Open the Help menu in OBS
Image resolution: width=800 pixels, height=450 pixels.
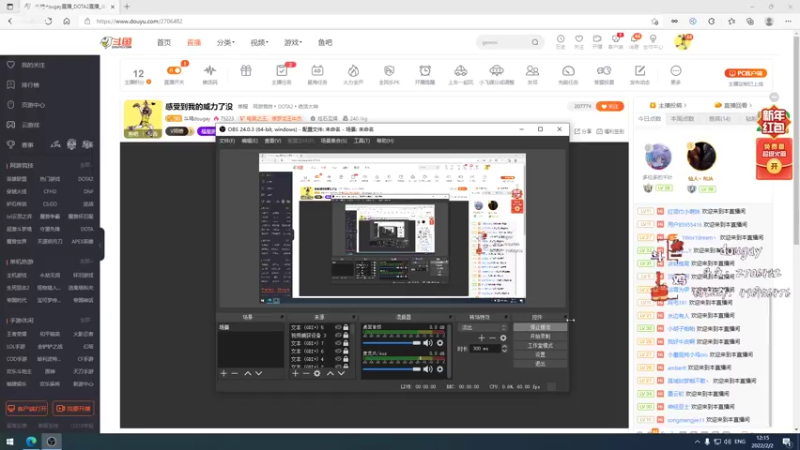[x=385, y=141]
